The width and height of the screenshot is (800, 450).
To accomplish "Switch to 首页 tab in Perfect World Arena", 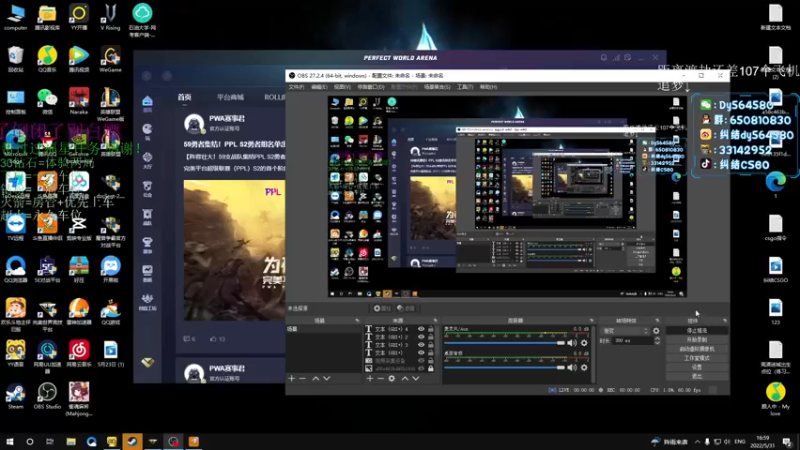I will 185,97.
